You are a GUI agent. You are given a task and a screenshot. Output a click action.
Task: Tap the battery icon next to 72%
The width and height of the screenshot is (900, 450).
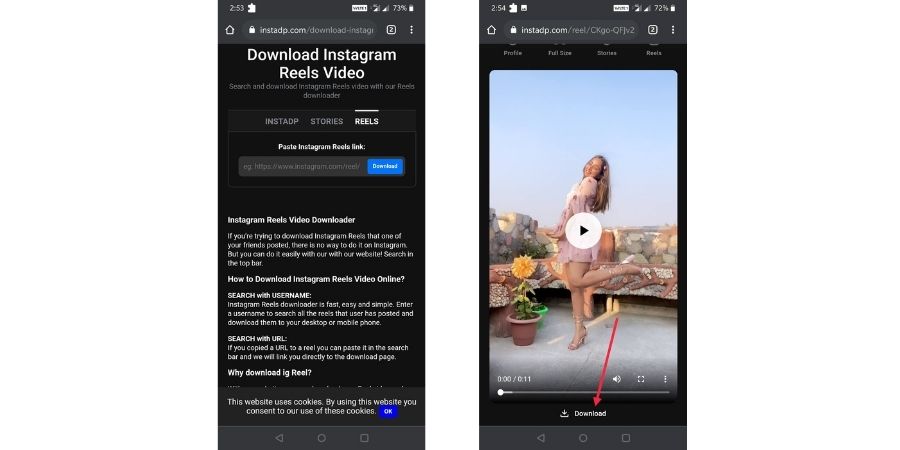coord(673,8)
